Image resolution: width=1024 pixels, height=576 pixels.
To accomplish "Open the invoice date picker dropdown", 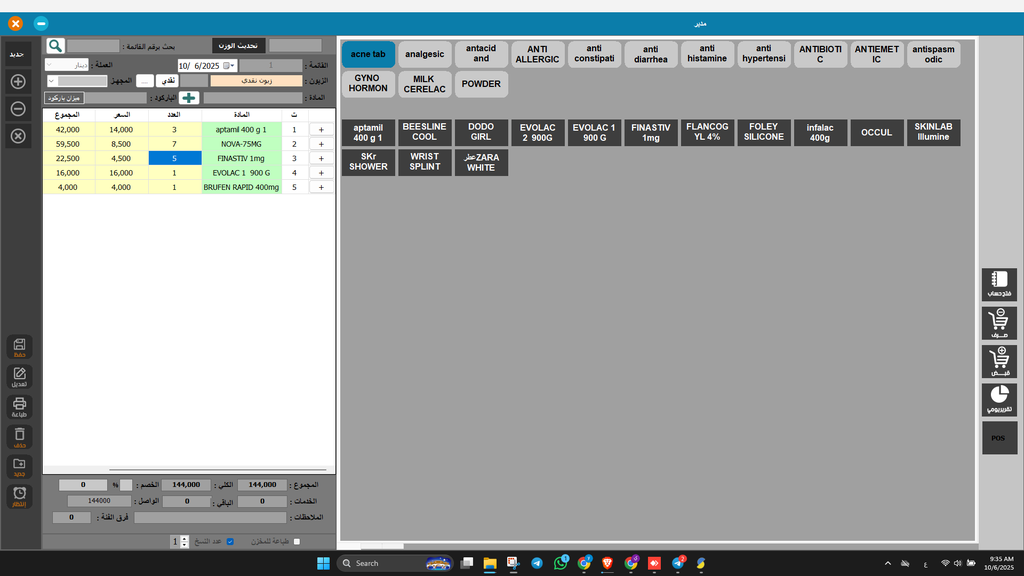I will pos(229,65).
